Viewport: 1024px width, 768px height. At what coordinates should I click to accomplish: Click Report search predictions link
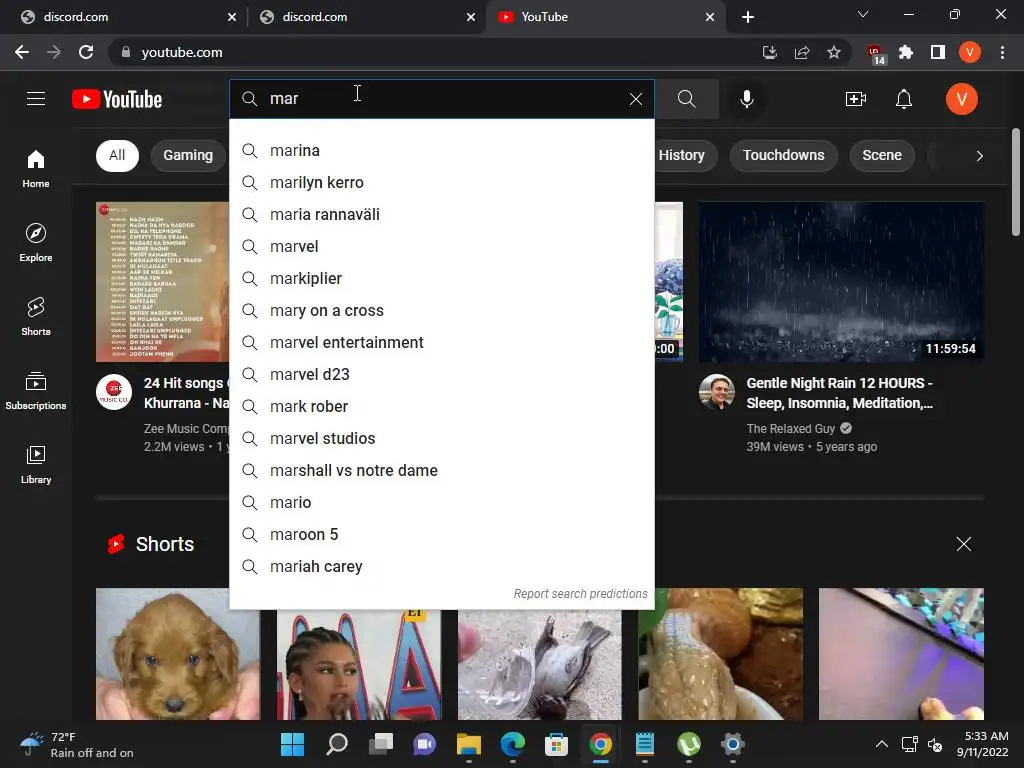pyautogui.click(x=580, y=594)
